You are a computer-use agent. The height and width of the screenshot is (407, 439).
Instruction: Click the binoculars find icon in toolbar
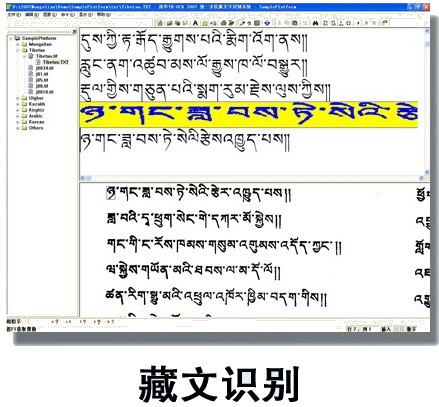click(316, 23)
